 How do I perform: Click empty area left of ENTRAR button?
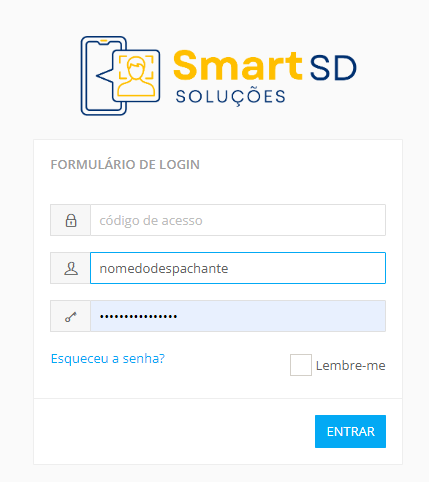pyautogui.click(x=173, y=431)
